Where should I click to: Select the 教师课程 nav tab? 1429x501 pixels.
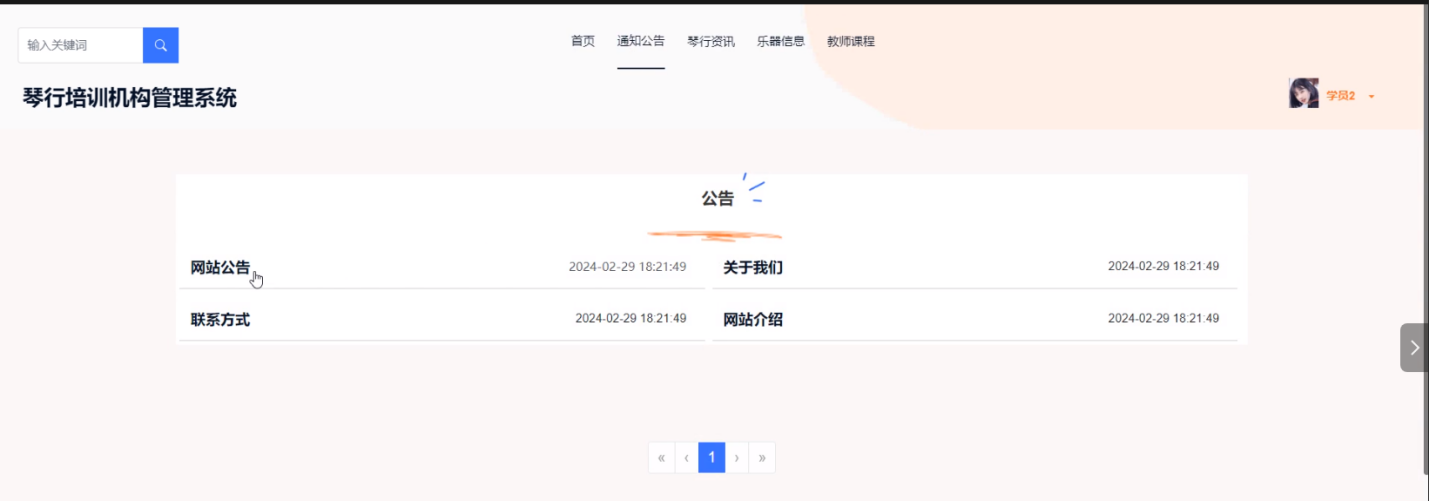pyautogui.click(x=851, y=41)
